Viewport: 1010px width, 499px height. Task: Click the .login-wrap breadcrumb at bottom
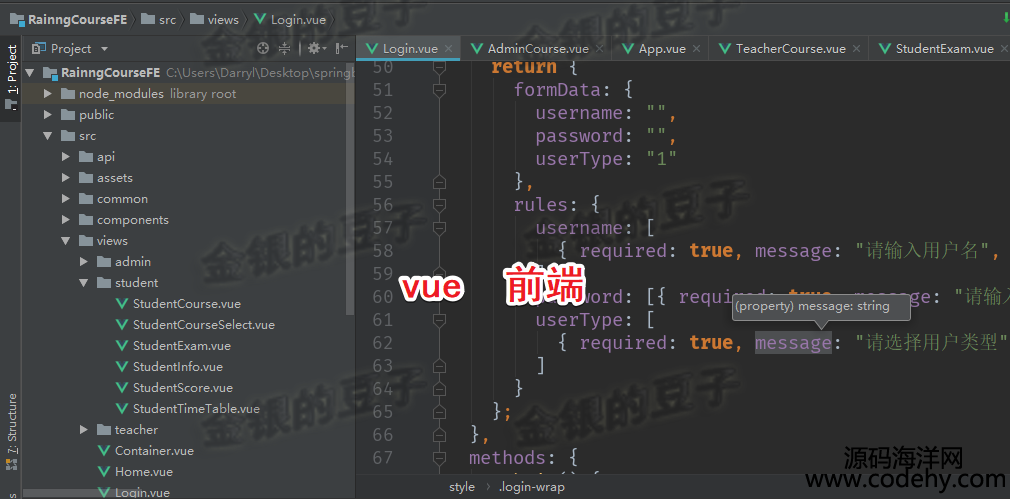[531, 487]
